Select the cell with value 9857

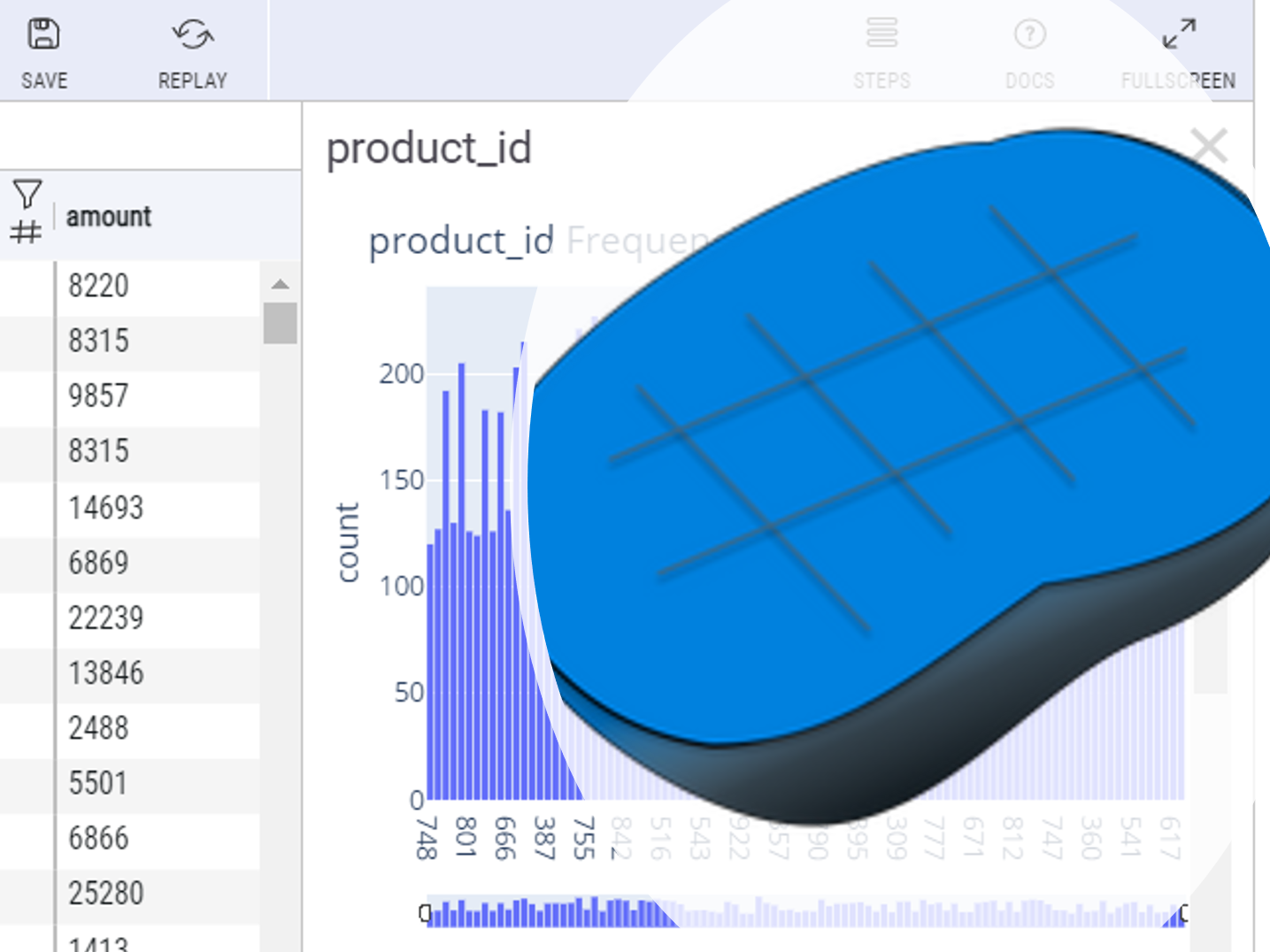click(x=99, y=396)
